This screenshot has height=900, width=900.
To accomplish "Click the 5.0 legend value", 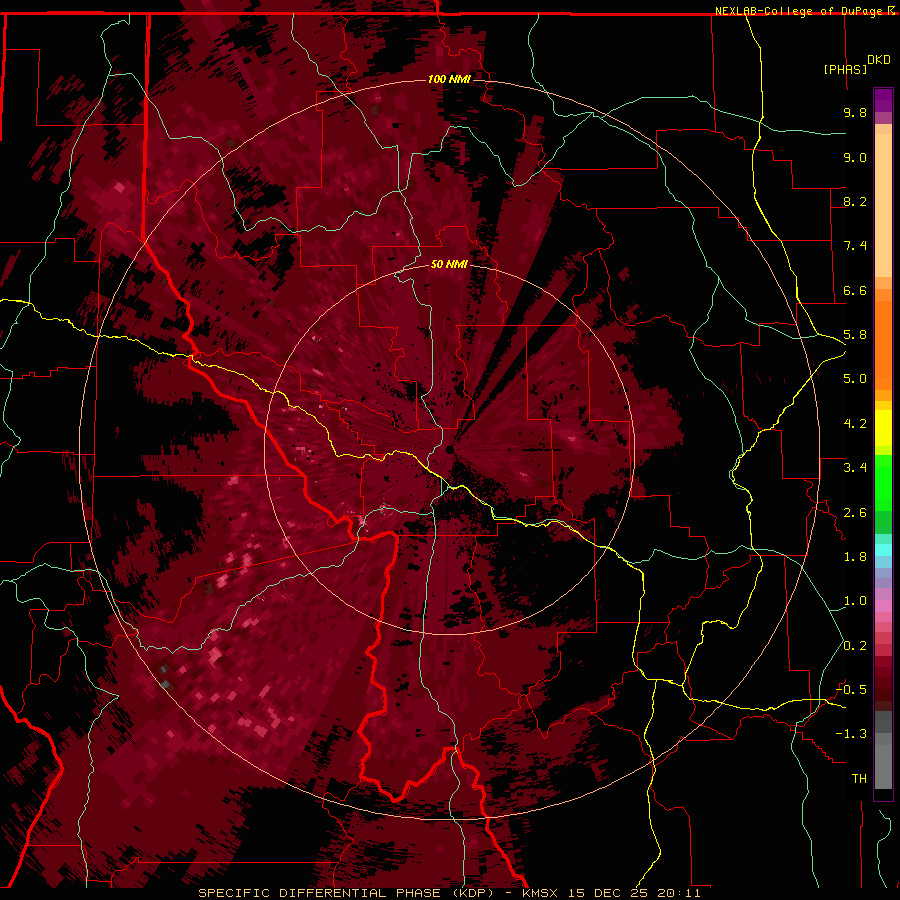I will pos(855,379).
